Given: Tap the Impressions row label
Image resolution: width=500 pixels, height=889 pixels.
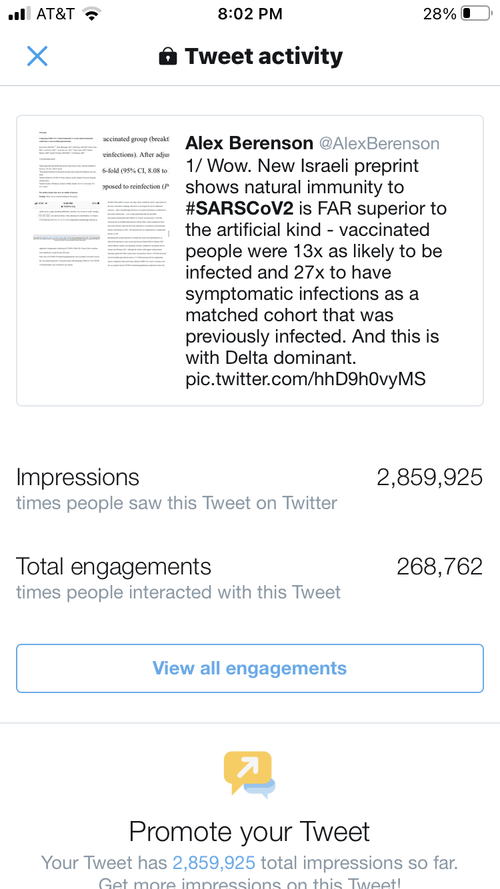Looking at the screenshot, I should pyautogui.click(x=78, y=477).
